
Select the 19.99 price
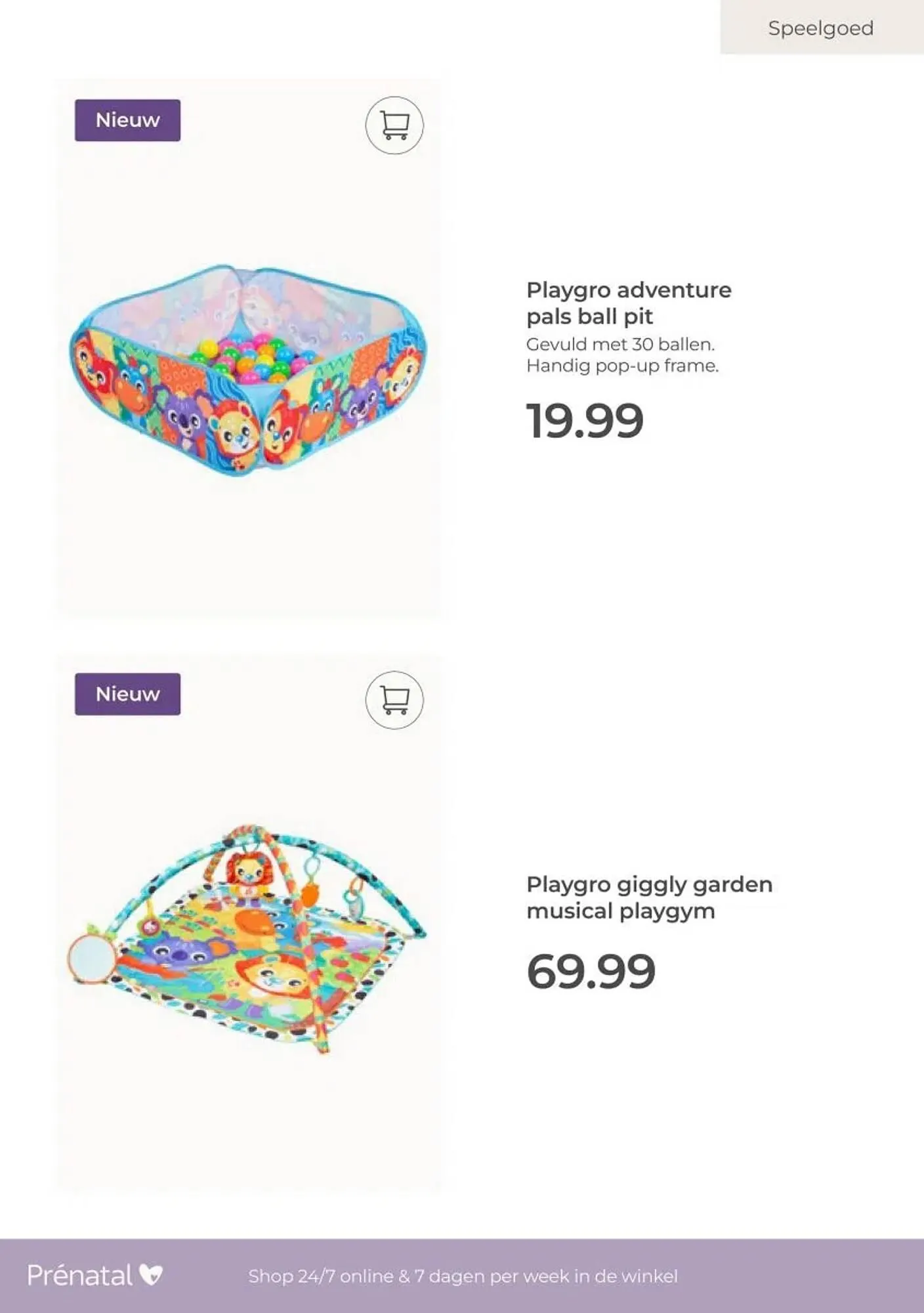585,421
